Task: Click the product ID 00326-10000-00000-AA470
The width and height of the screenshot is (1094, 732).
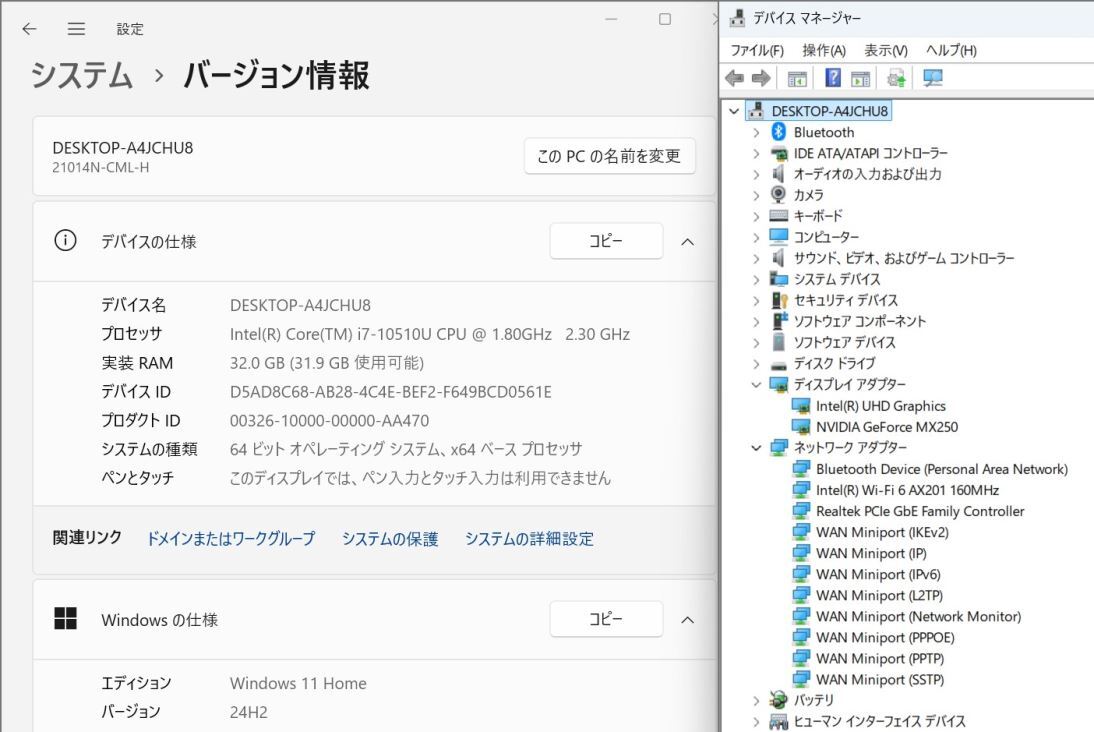Action: pos(329,421)
